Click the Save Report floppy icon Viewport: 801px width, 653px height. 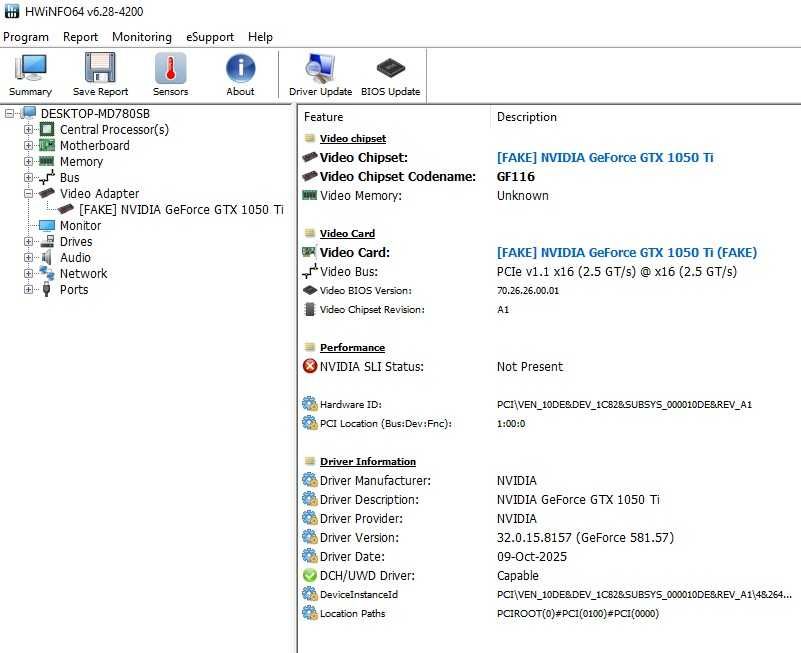[x=100, y=67]
